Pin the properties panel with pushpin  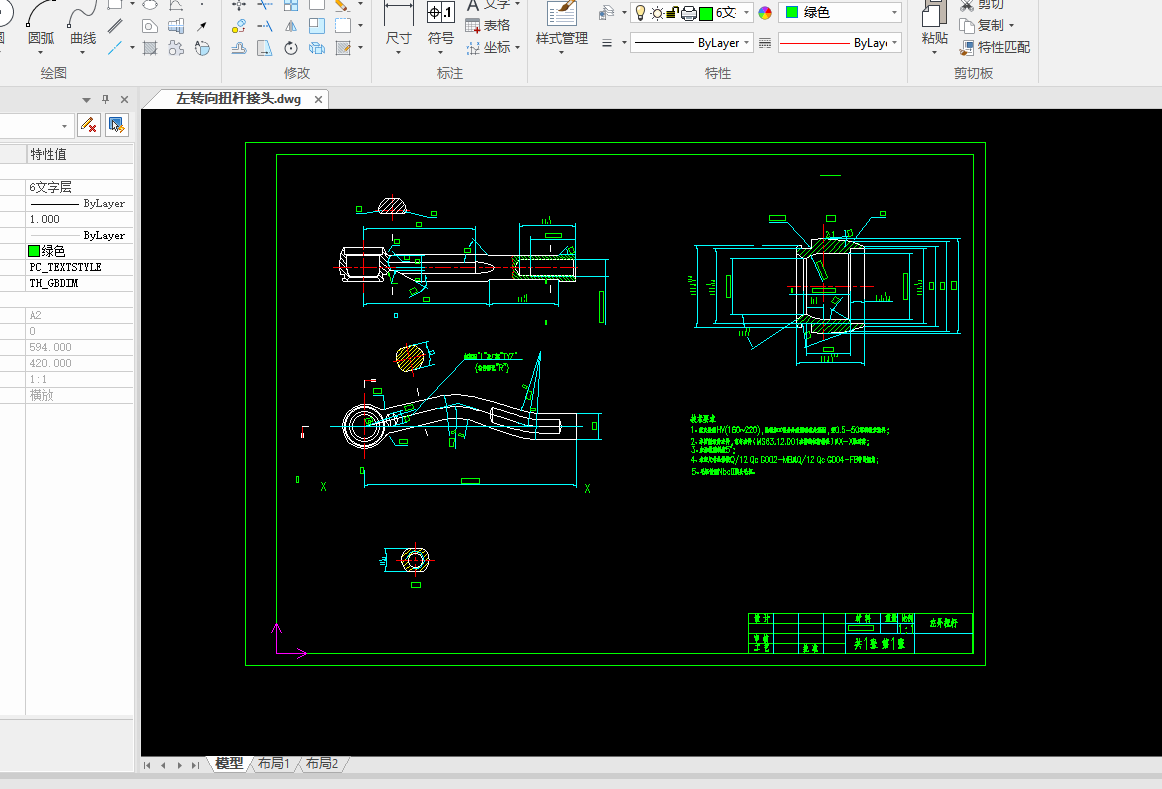point(106,99)
